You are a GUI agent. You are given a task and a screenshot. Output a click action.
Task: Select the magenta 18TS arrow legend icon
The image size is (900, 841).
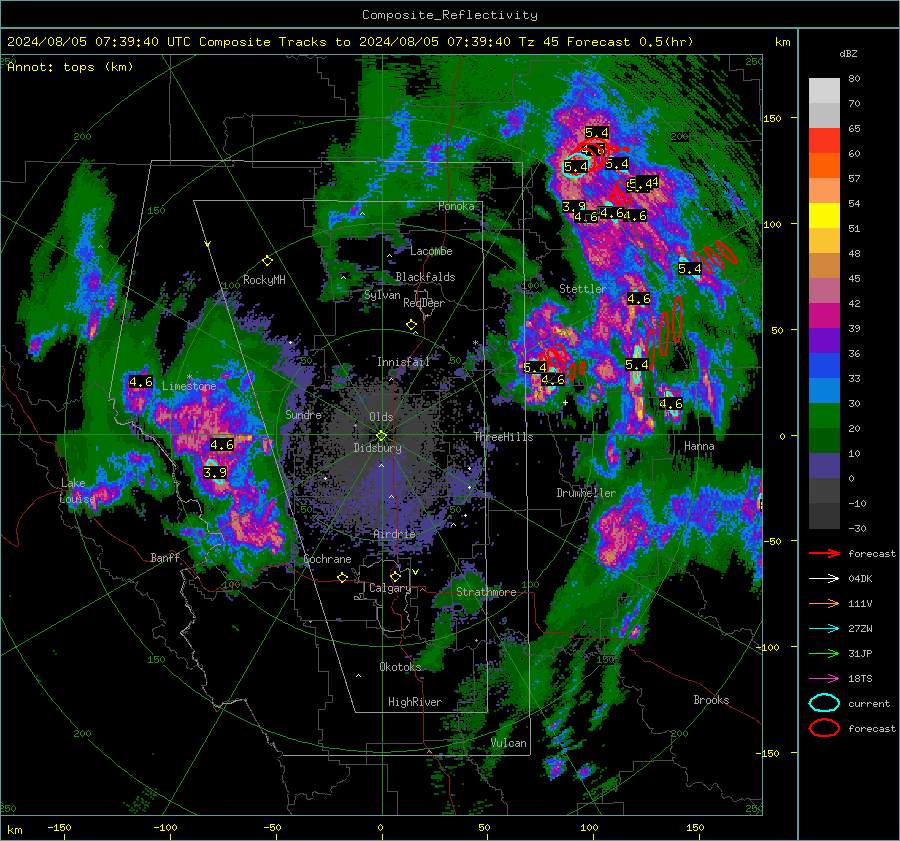[x=824, y=679]
